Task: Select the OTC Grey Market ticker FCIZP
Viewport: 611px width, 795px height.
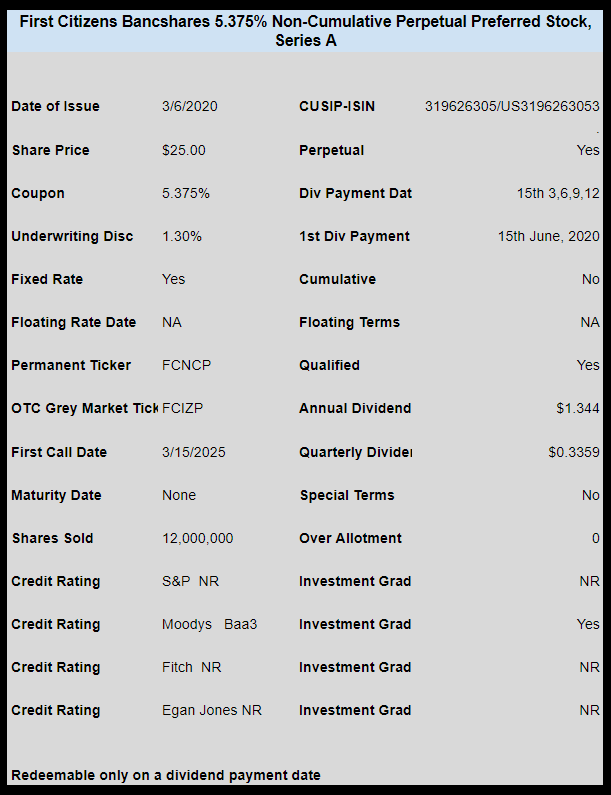Action: coord(183,409)
